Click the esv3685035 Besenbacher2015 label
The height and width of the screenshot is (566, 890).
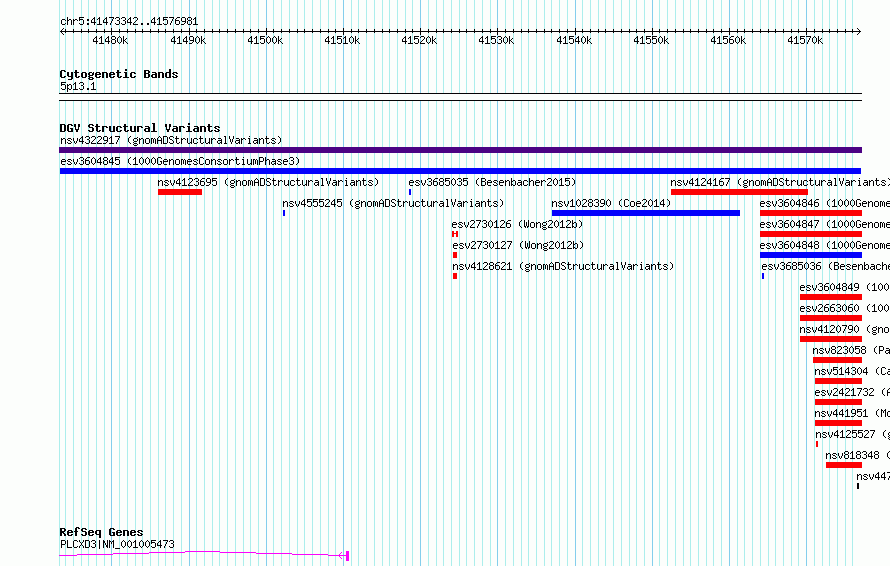coord(492,182)
